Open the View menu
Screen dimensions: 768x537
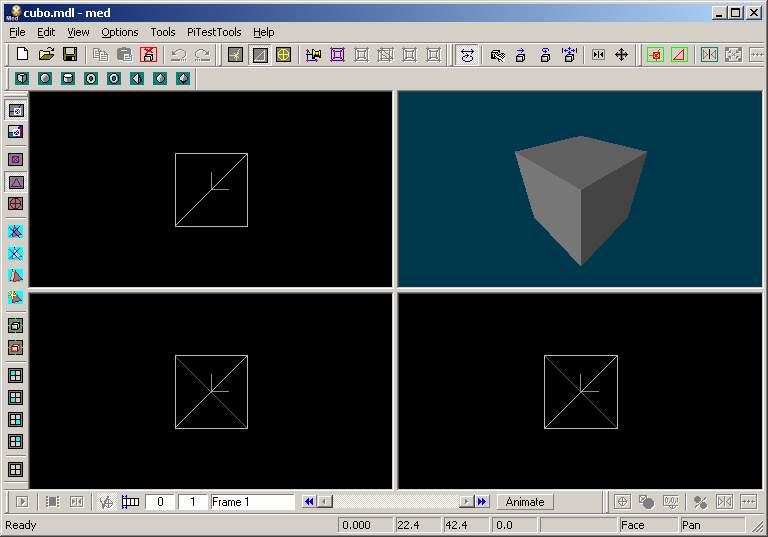point(78,32)
